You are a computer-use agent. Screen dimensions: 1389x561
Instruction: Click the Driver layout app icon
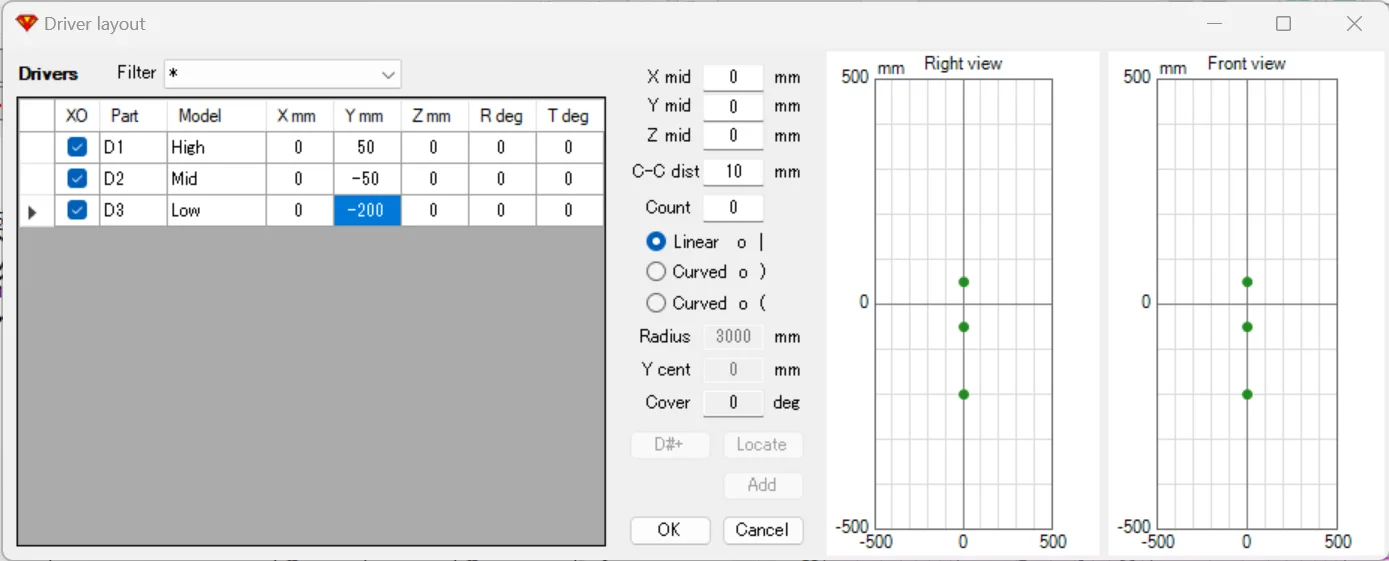26,23
